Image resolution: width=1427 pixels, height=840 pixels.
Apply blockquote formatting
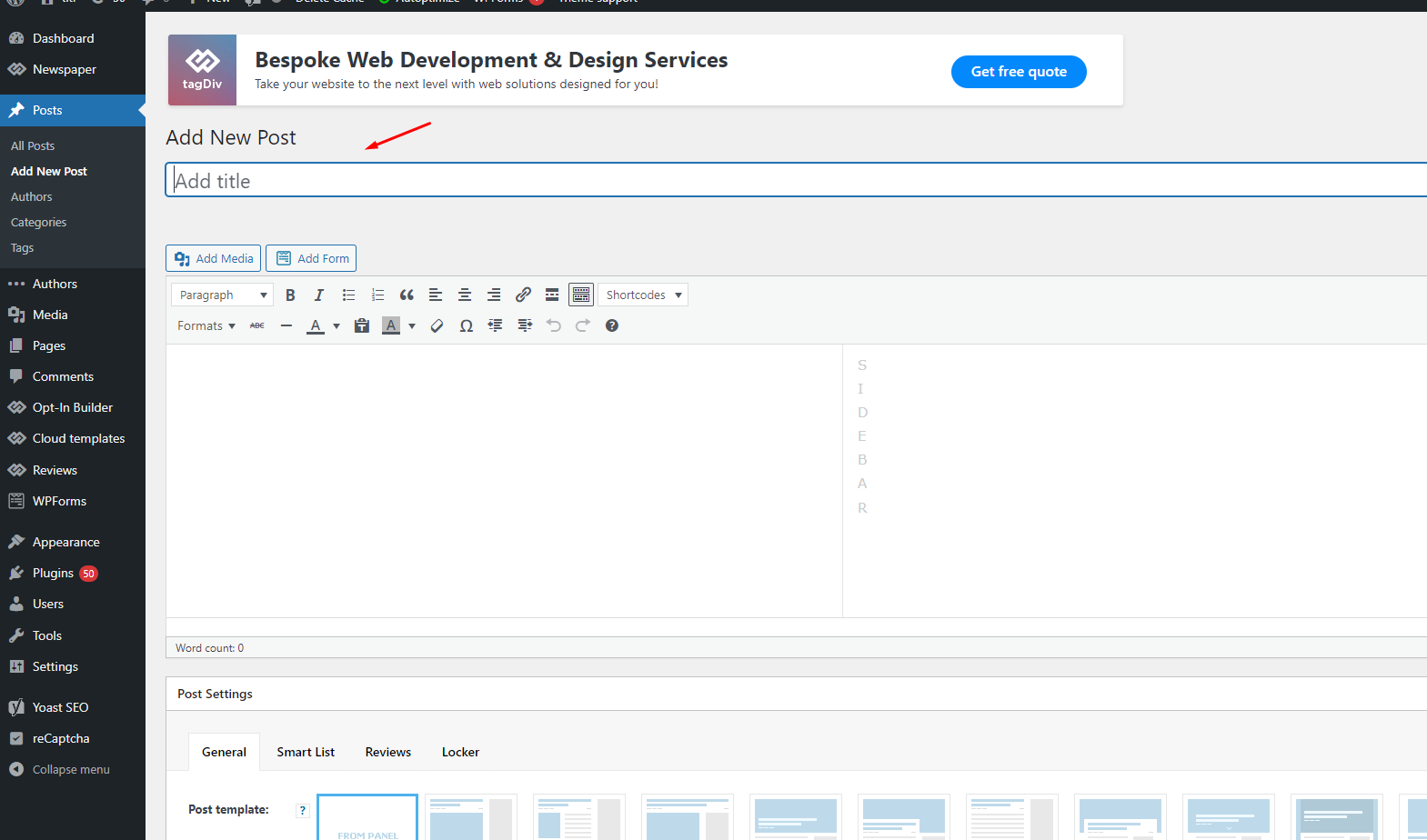[407, 295]
